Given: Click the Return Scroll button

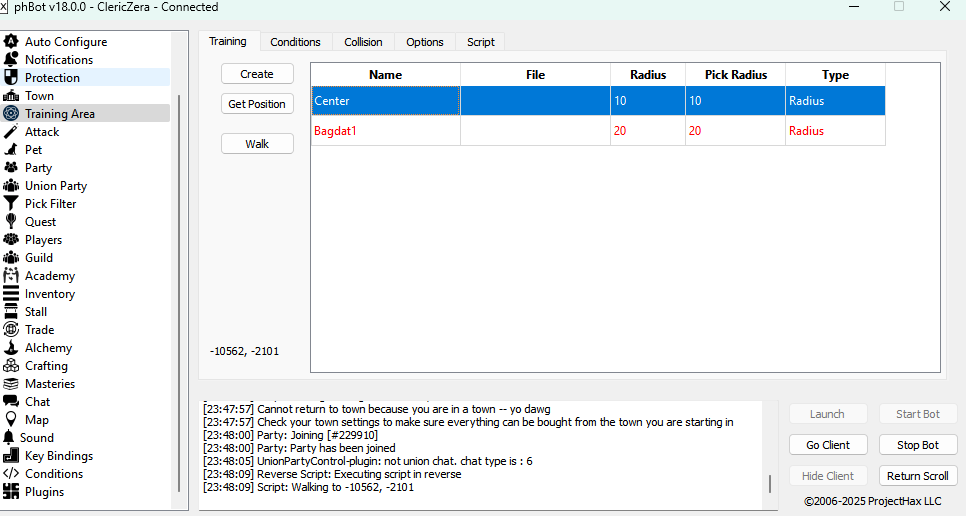Looking at the screenshot, I should [917, 476].
